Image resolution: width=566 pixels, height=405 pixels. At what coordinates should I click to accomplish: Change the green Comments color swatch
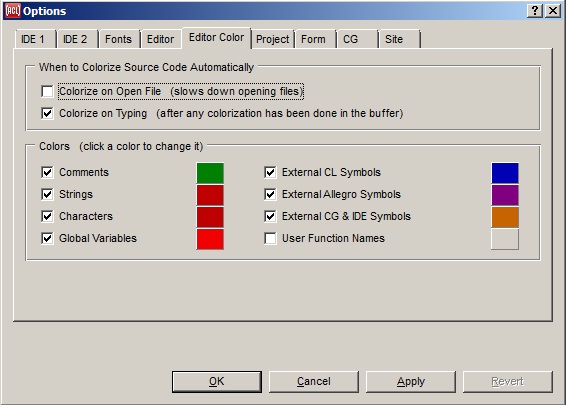click(x=210, y=173)
